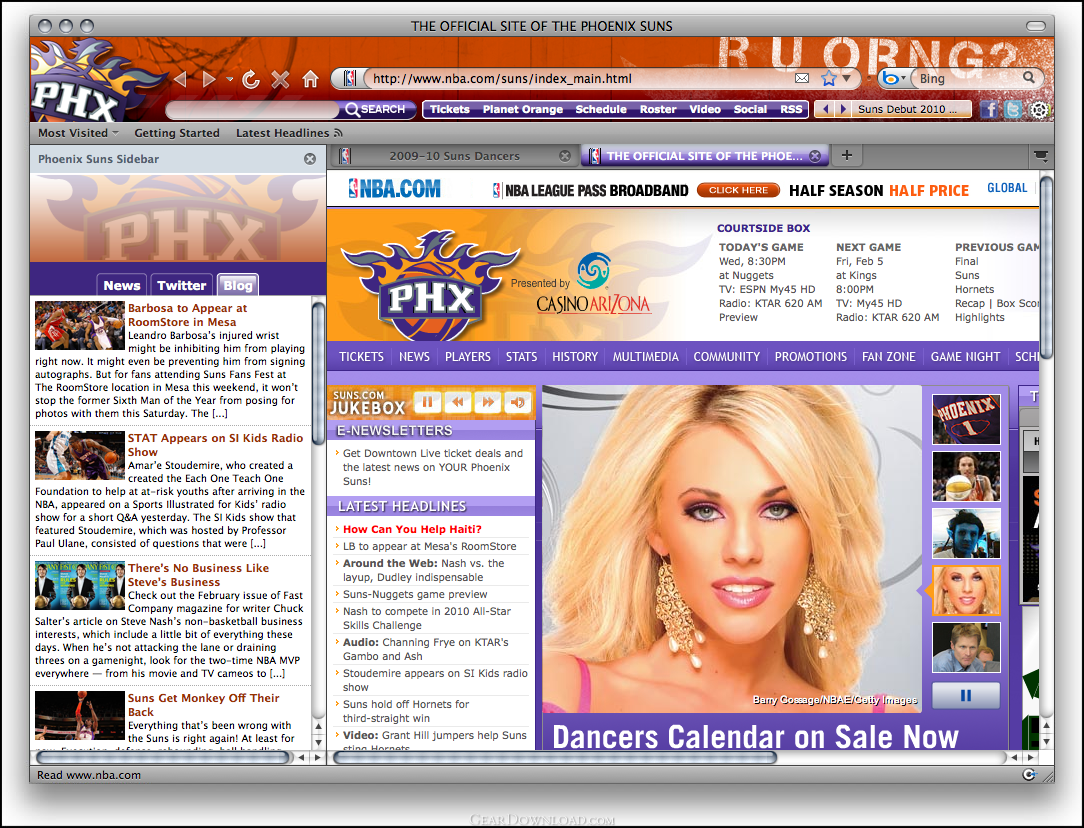The width and height of the screenshot is (1084, 828).
Task: Open the toolbar settings gear
Action: click(x=1039, y=109)
